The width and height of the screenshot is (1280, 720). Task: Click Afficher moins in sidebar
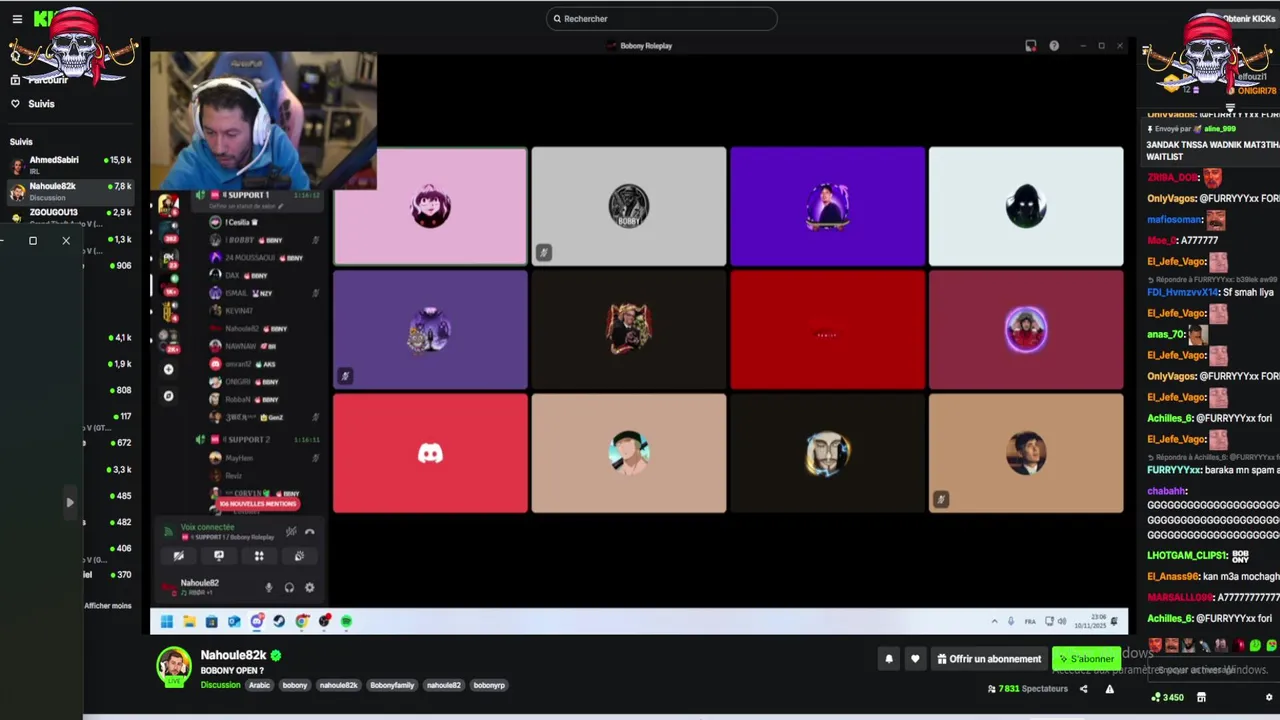tap(108, 605)
